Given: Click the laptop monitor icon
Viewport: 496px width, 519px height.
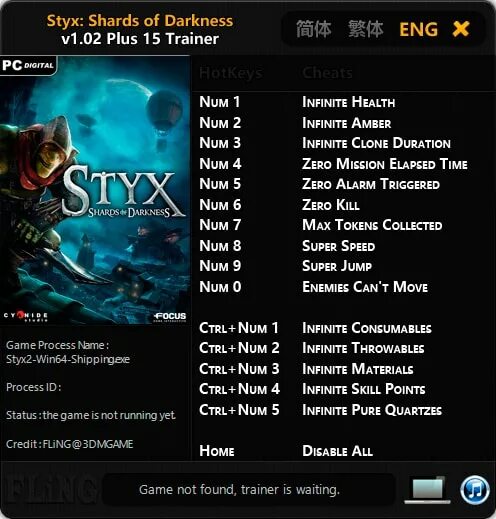Looking at the screenshot, I should tap(428, 490).
